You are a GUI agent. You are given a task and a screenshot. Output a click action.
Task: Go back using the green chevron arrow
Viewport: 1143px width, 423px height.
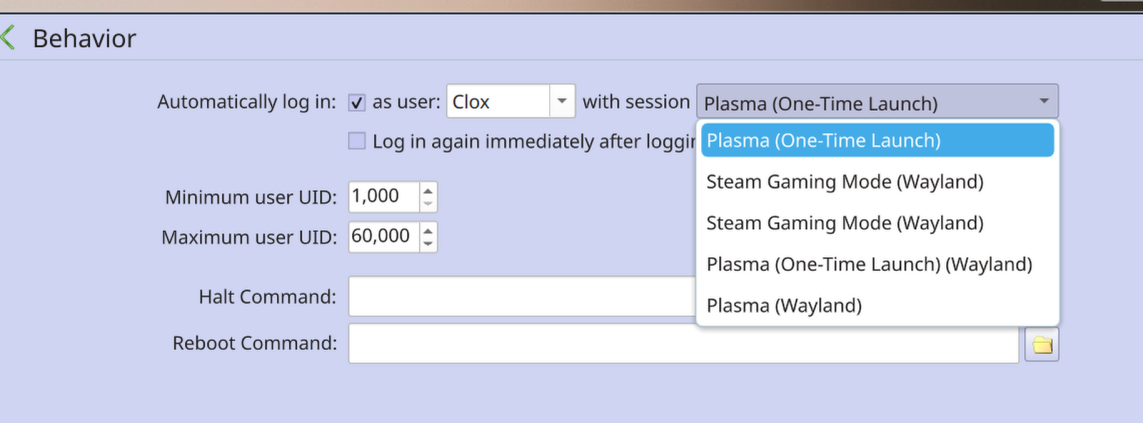(x=9, y=39)
